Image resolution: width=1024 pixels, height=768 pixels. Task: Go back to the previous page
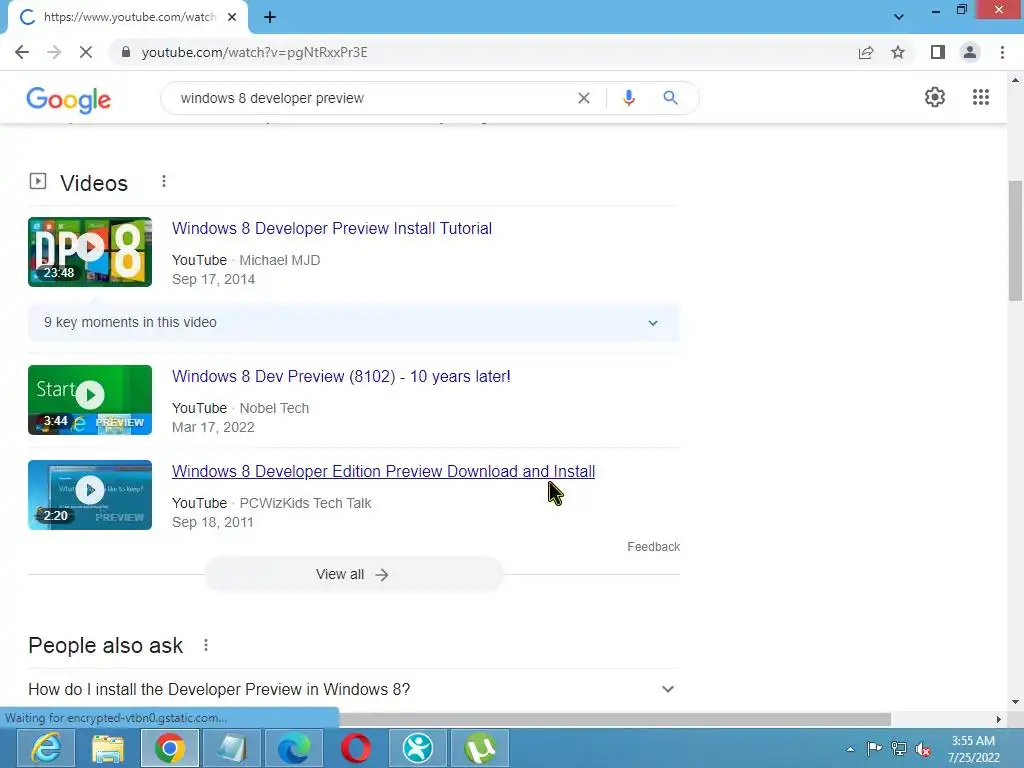click(x=22, y=52)
